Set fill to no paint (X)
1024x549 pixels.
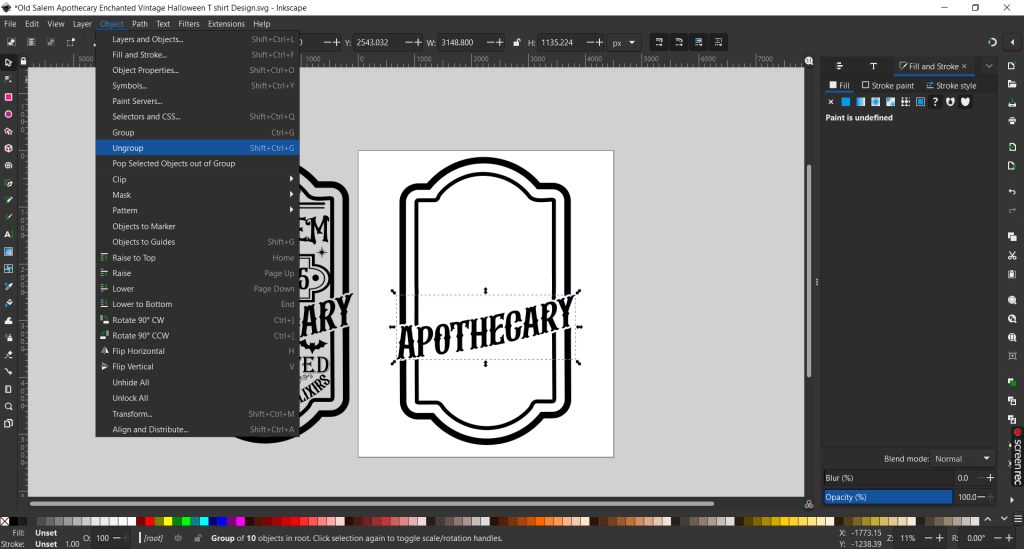(830, 102)
